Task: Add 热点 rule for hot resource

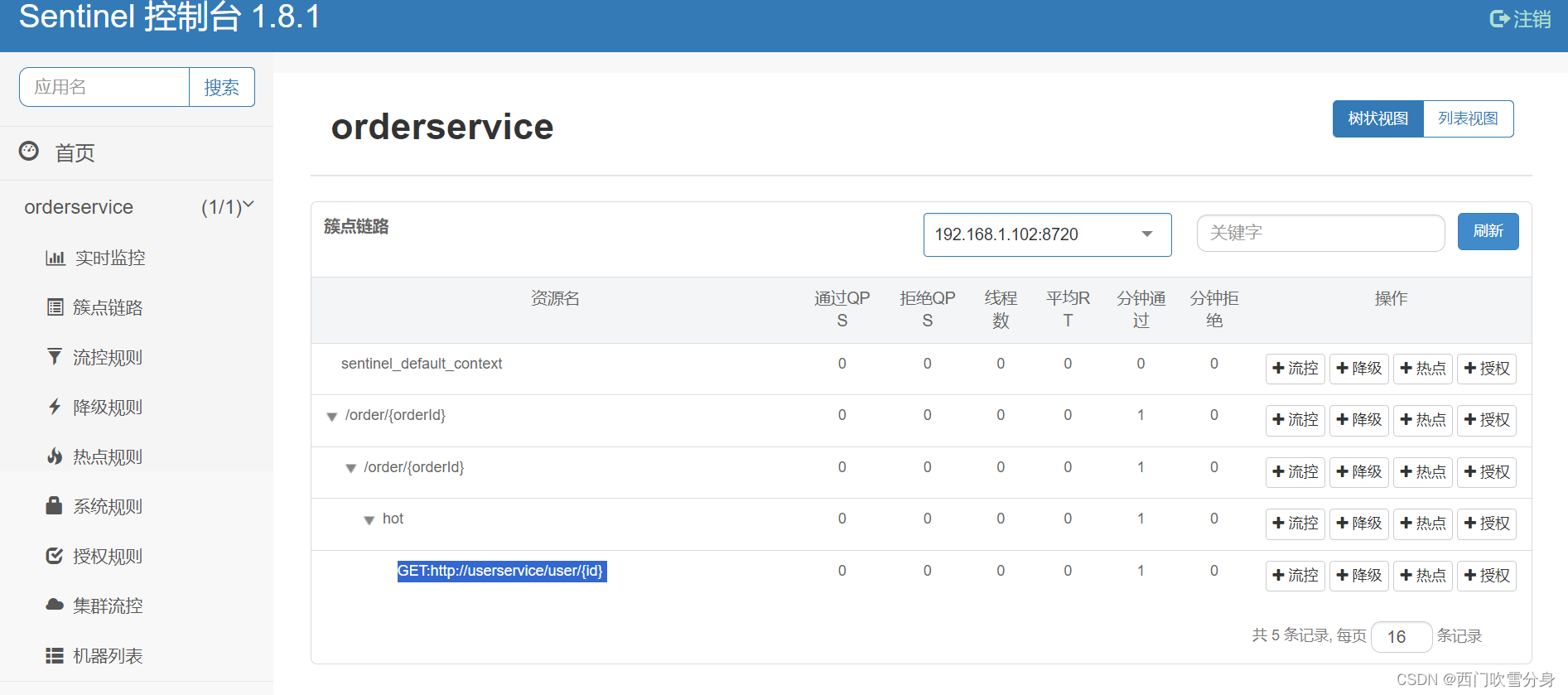Action: (1423, 524)
